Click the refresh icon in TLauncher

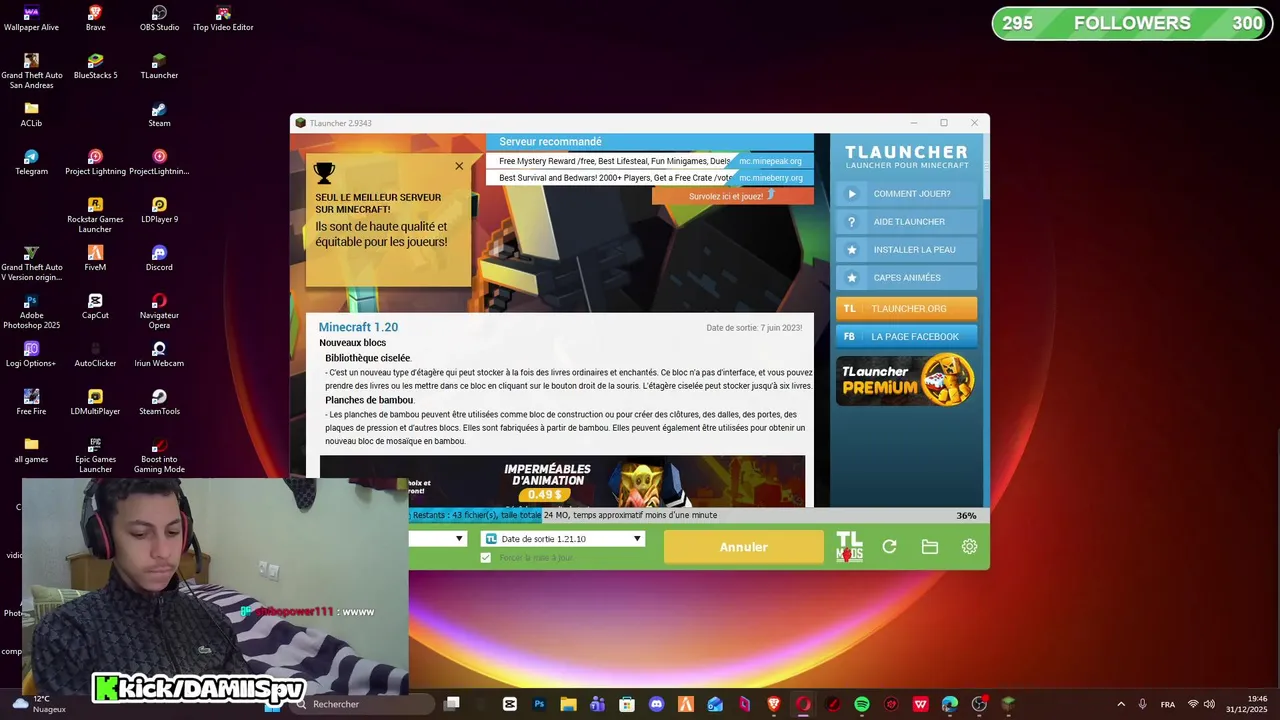click(x=889, y=547)
